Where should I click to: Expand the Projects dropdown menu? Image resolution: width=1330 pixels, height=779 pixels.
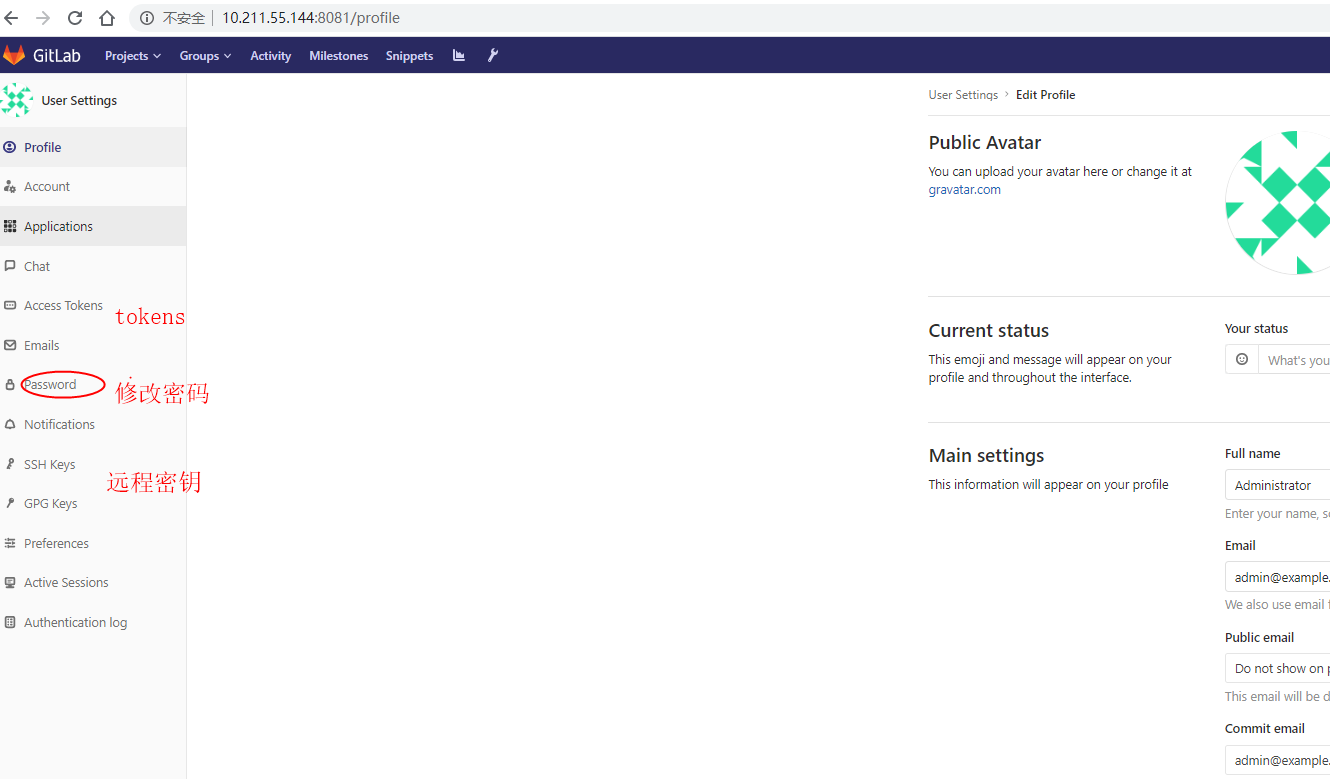(132, 56)
